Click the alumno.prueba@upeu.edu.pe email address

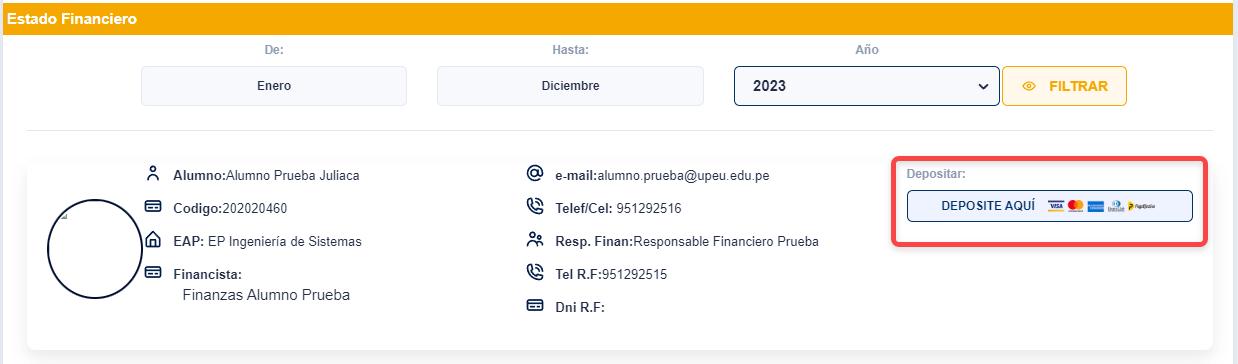683,175
